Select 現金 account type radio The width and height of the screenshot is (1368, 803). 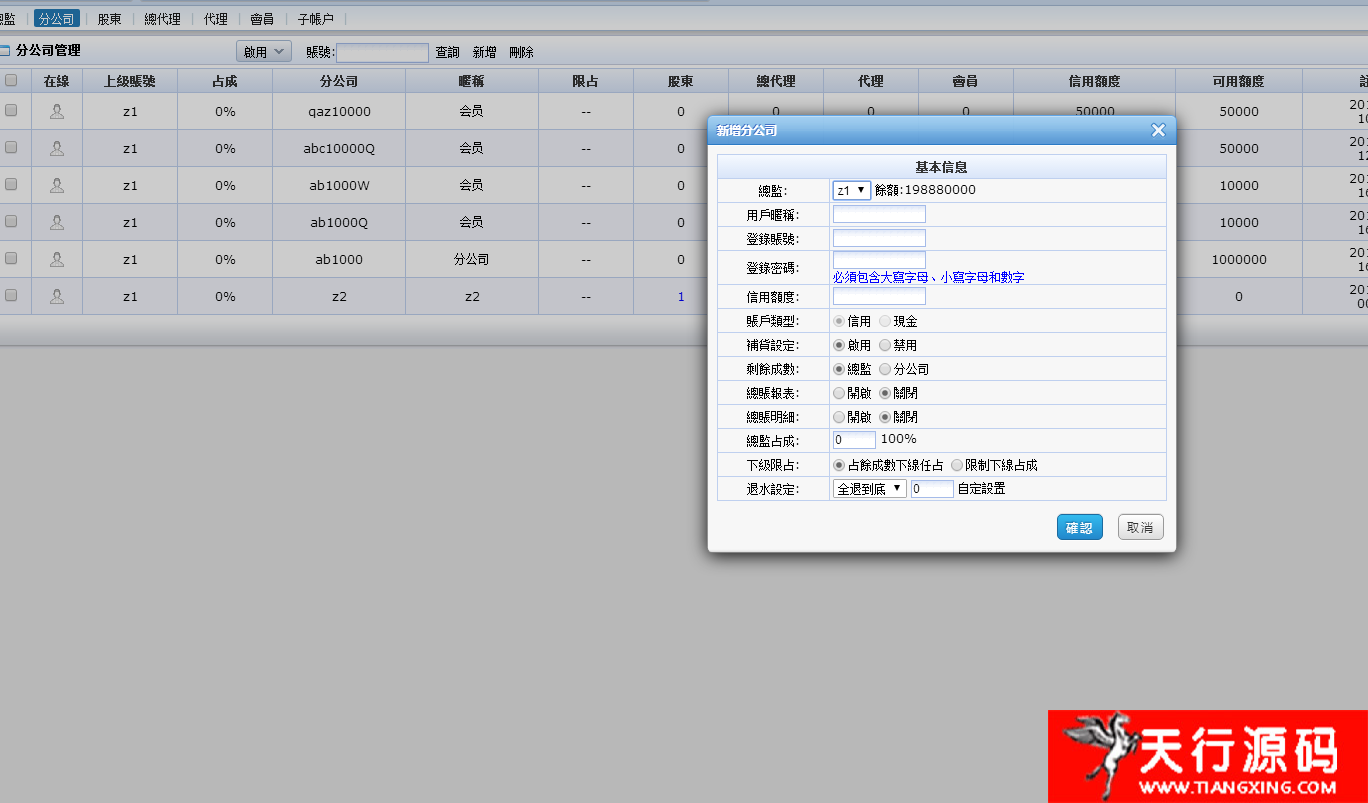(x=885, y=321)
